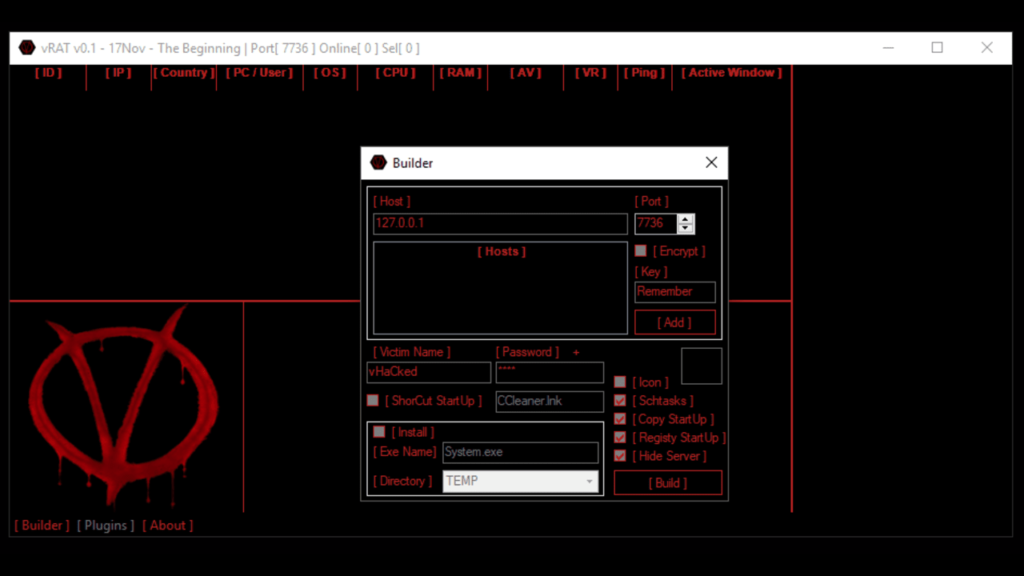The height and width of the screenshot is (576, 1024).
Task: Enable the Icon checkbox
Action: coord(620,382)
